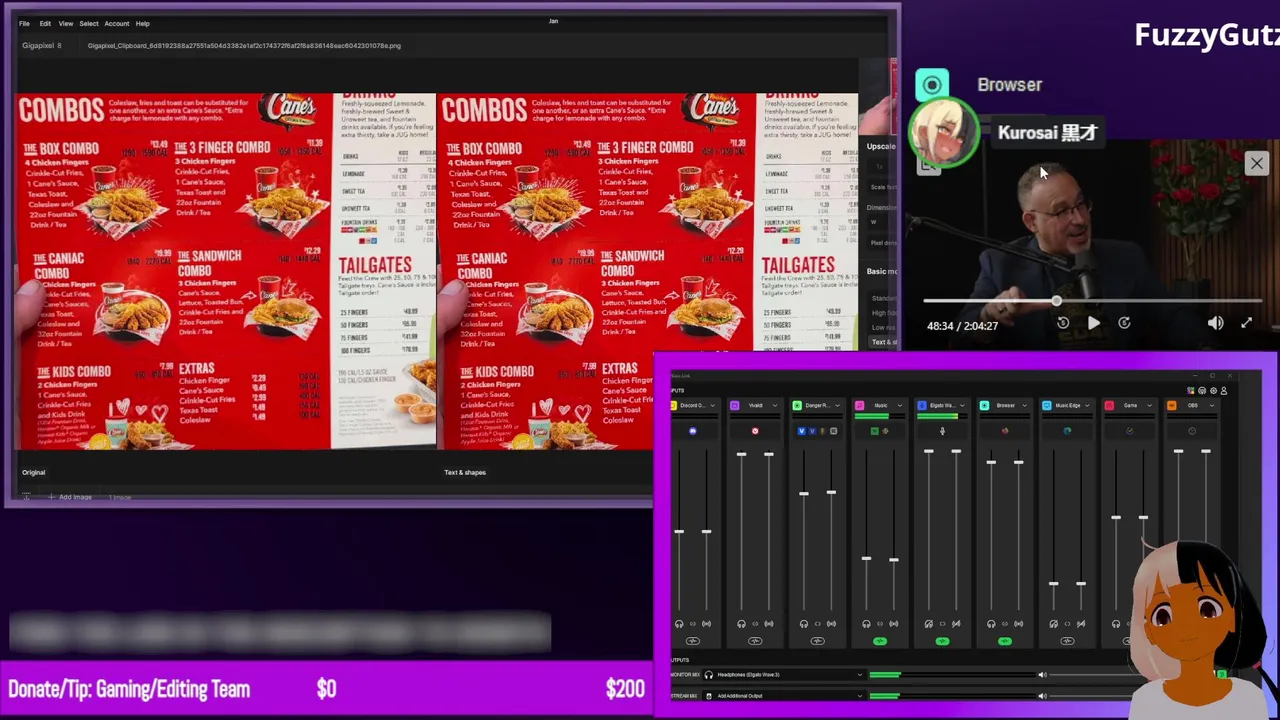
Task: Play the paused video
Action: point(1093,323)
